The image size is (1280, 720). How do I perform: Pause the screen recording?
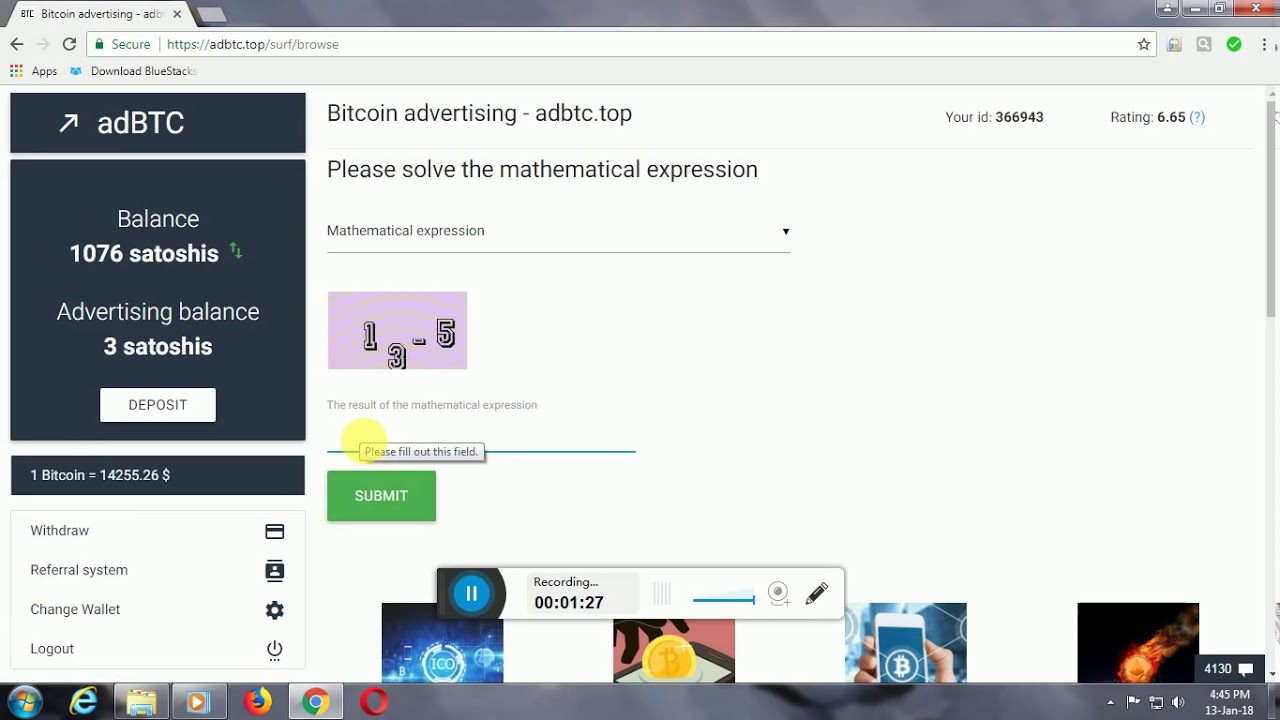coord(471,594)
